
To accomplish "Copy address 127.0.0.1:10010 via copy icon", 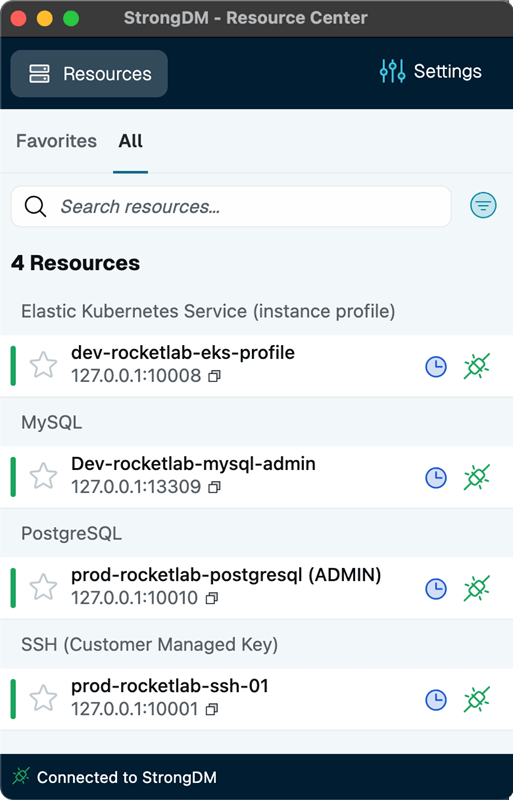I will click(212, 598).
